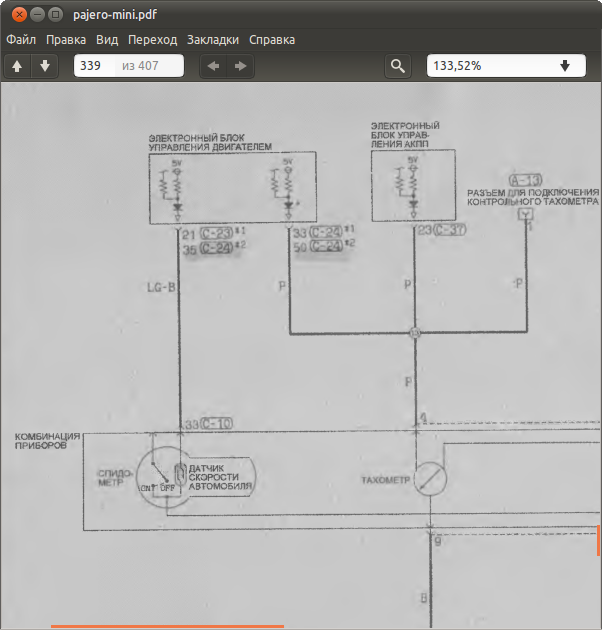This screenshot has height=630, width=602.
Task: Click the Тахометр gauge symbol in the diagram
Action: coord(430,479)
